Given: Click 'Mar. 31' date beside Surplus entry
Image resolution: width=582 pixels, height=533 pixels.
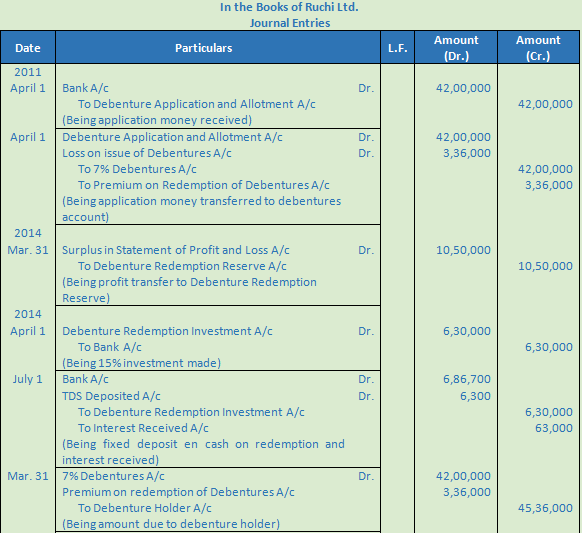Looking at the screenshot, I should [28, 250].
